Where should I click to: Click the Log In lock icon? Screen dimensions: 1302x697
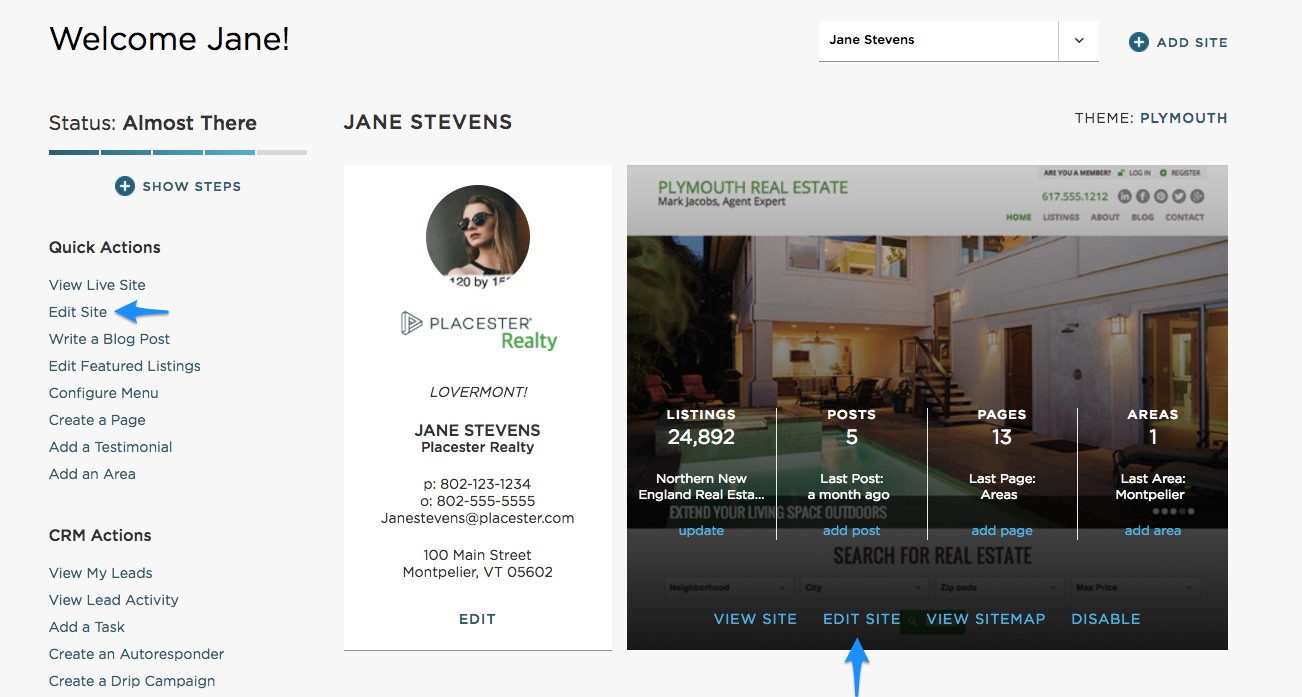pyautogui.click(x=1121, y=173)
